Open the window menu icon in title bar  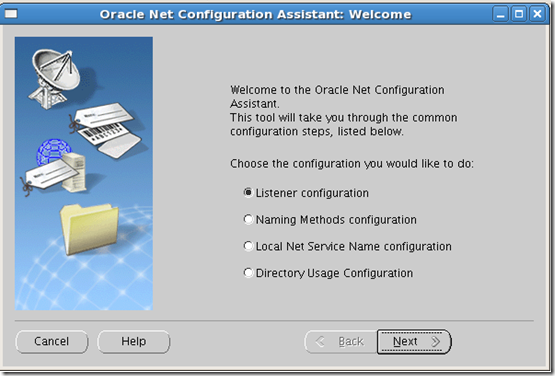click(11, 14)
